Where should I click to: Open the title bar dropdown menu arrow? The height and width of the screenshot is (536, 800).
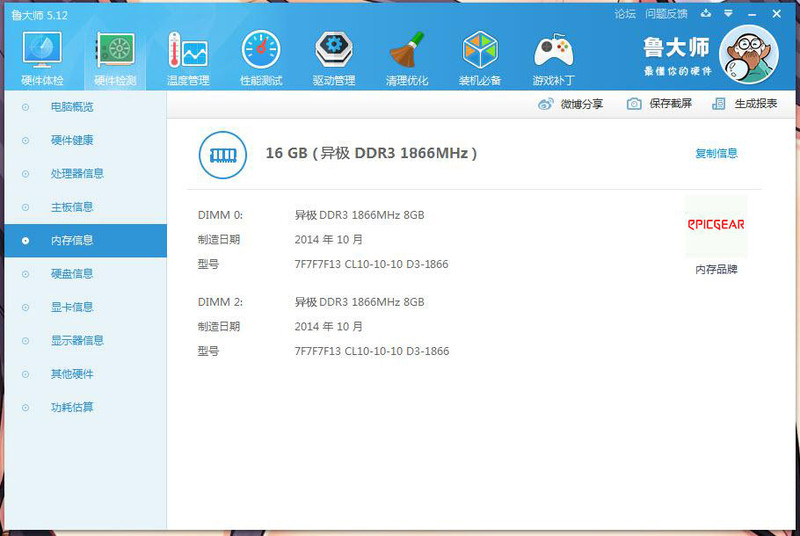[728, 14]
